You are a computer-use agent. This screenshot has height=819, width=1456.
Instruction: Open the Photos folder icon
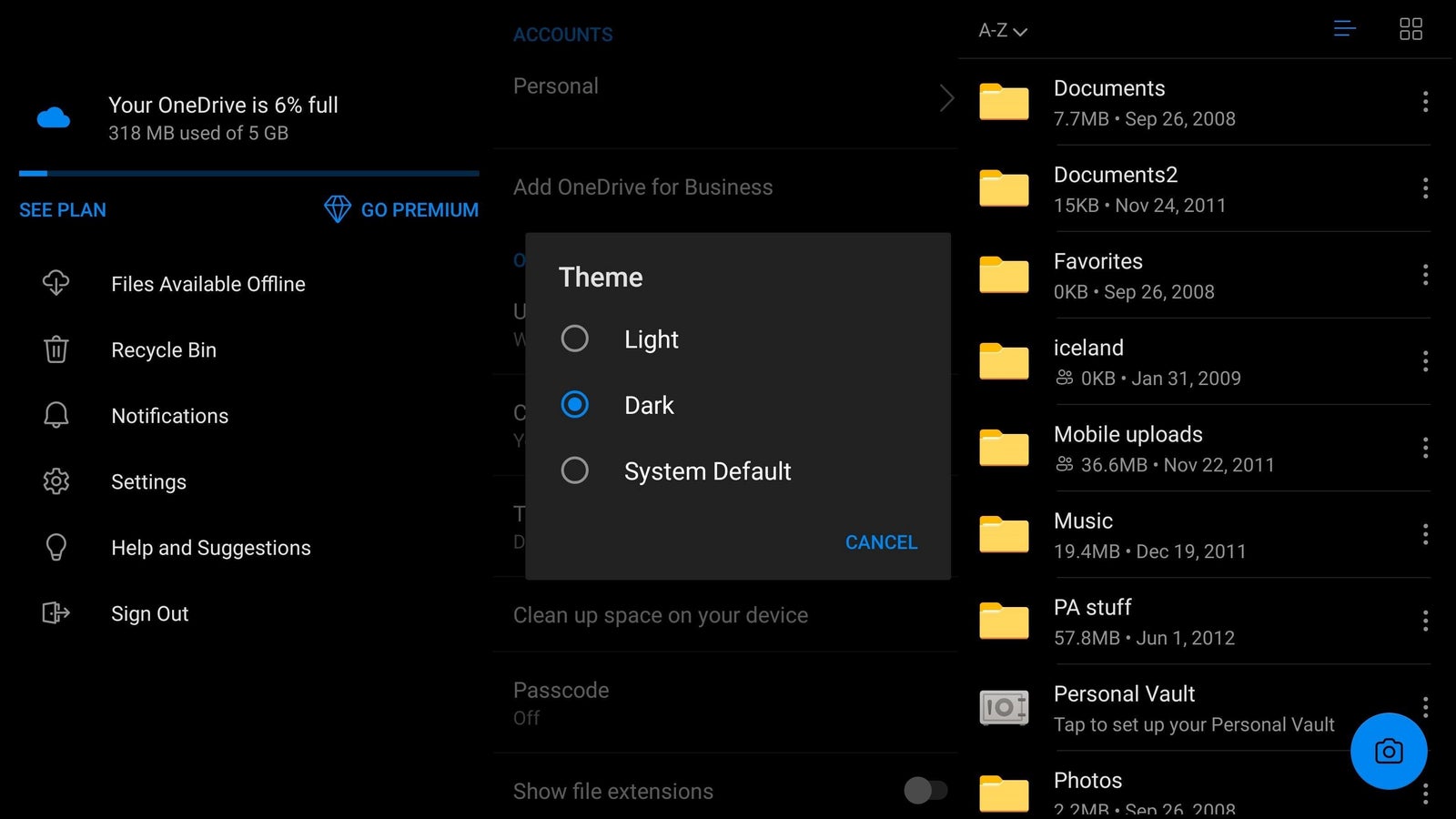coord(1004,794)
